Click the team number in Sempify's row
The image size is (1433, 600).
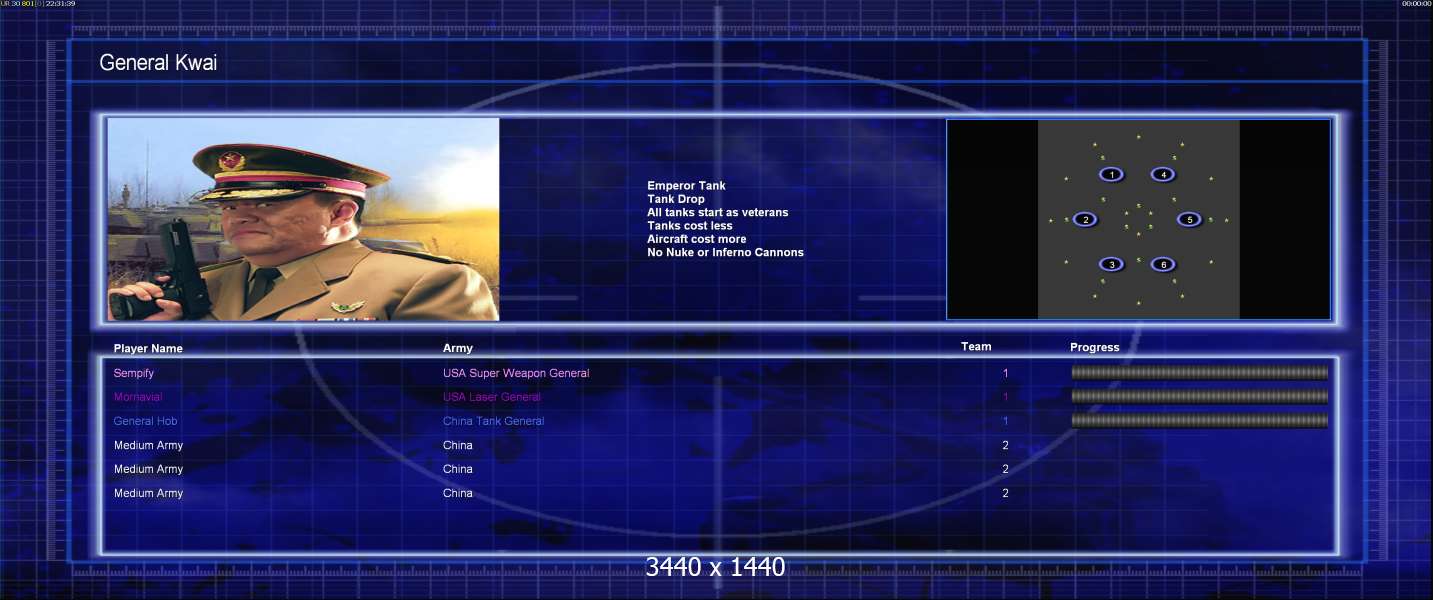pos(1006,373)
